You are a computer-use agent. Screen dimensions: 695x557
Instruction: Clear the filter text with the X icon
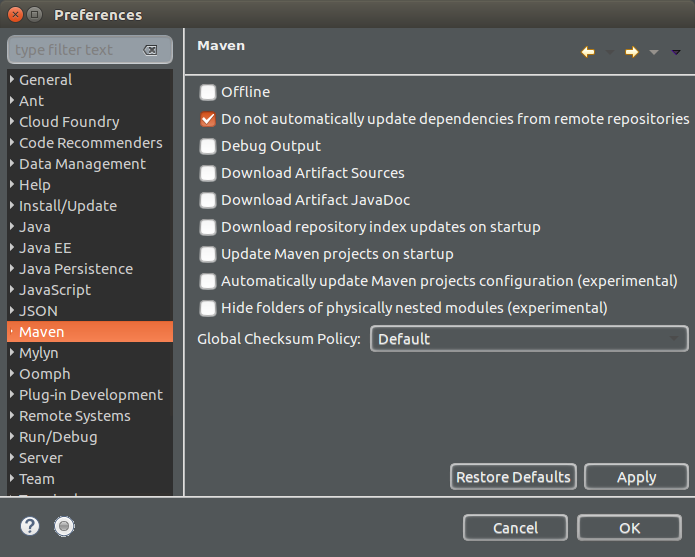point(150,50)
